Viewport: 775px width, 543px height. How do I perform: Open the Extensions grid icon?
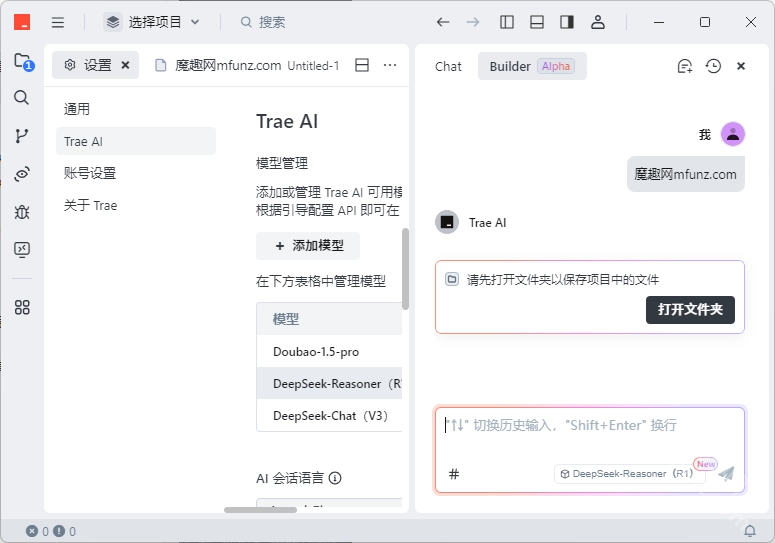pos(22,307)
